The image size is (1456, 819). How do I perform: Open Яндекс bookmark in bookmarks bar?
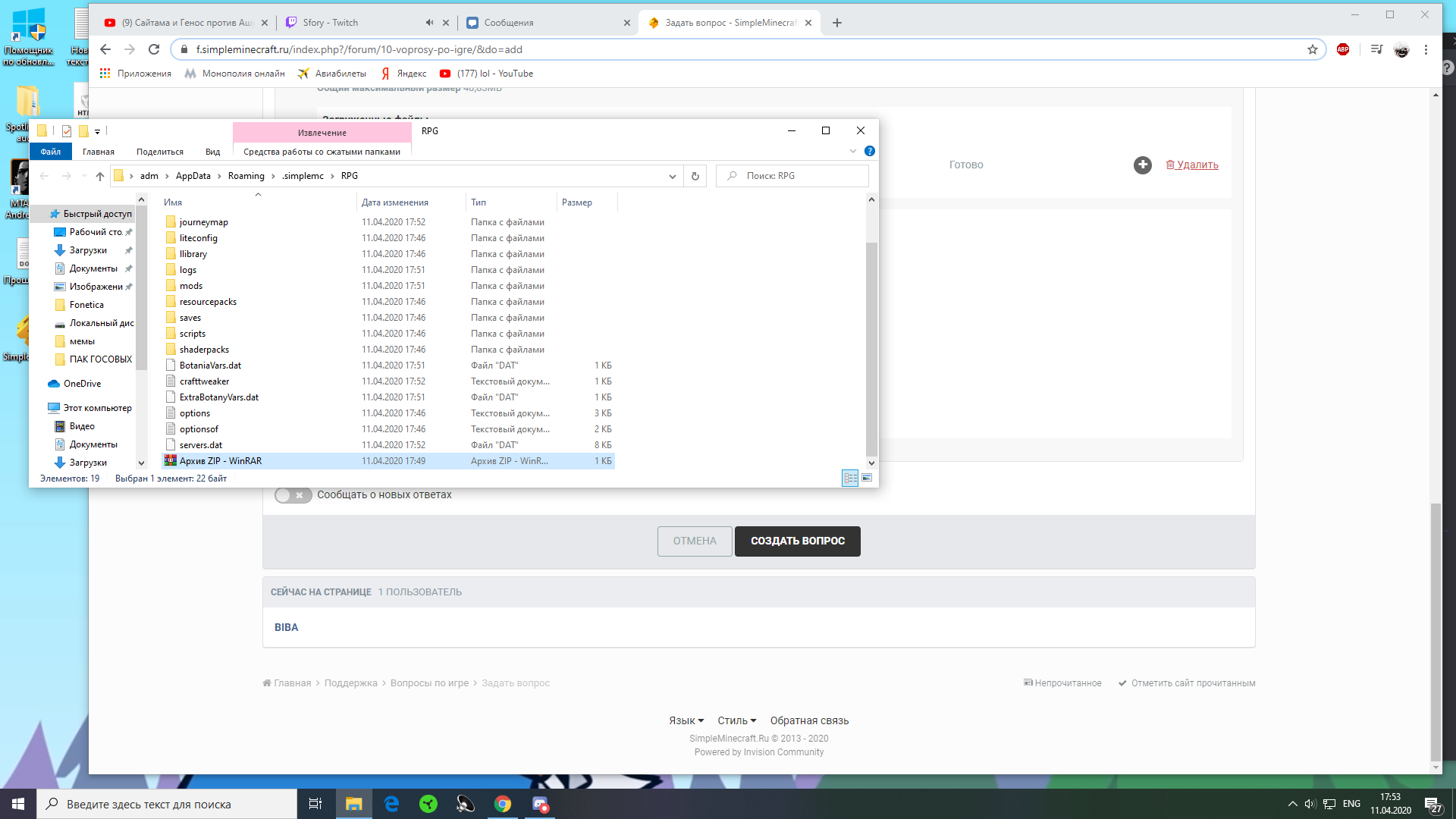pyautogui.click(x=403, y=74)
